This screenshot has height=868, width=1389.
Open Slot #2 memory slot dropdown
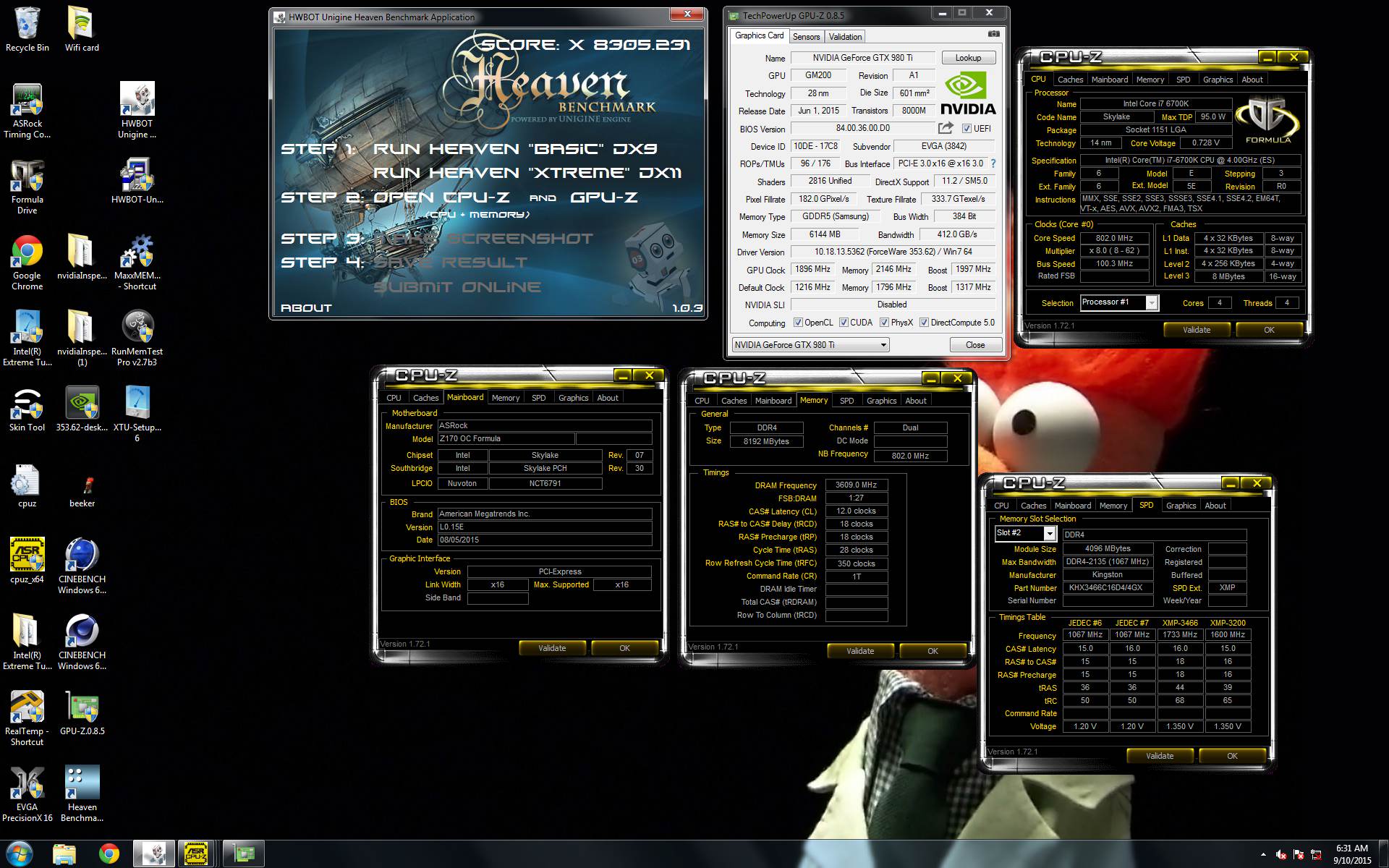[x=1026, y=533]
